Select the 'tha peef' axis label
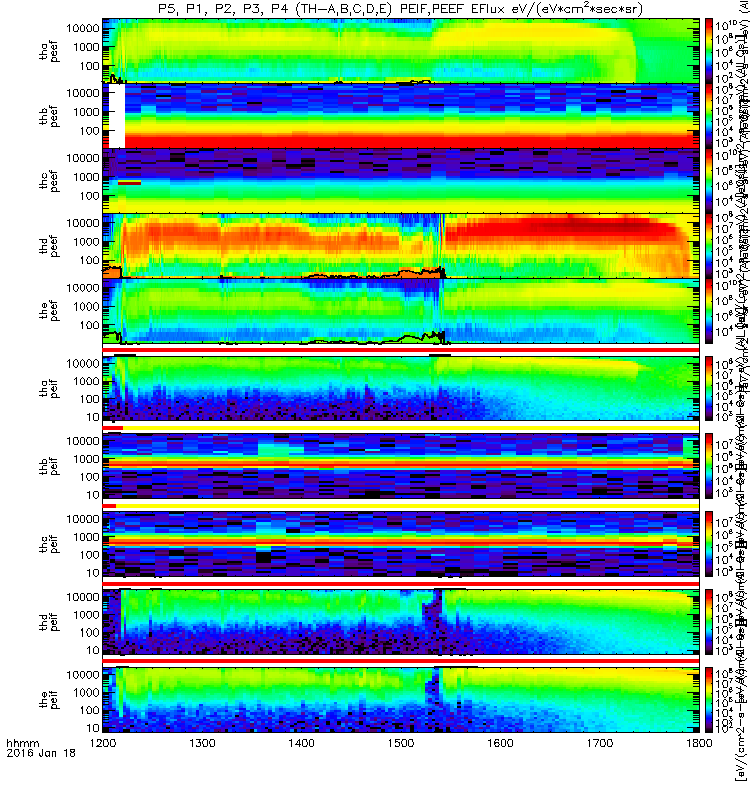 coord(49,52)
